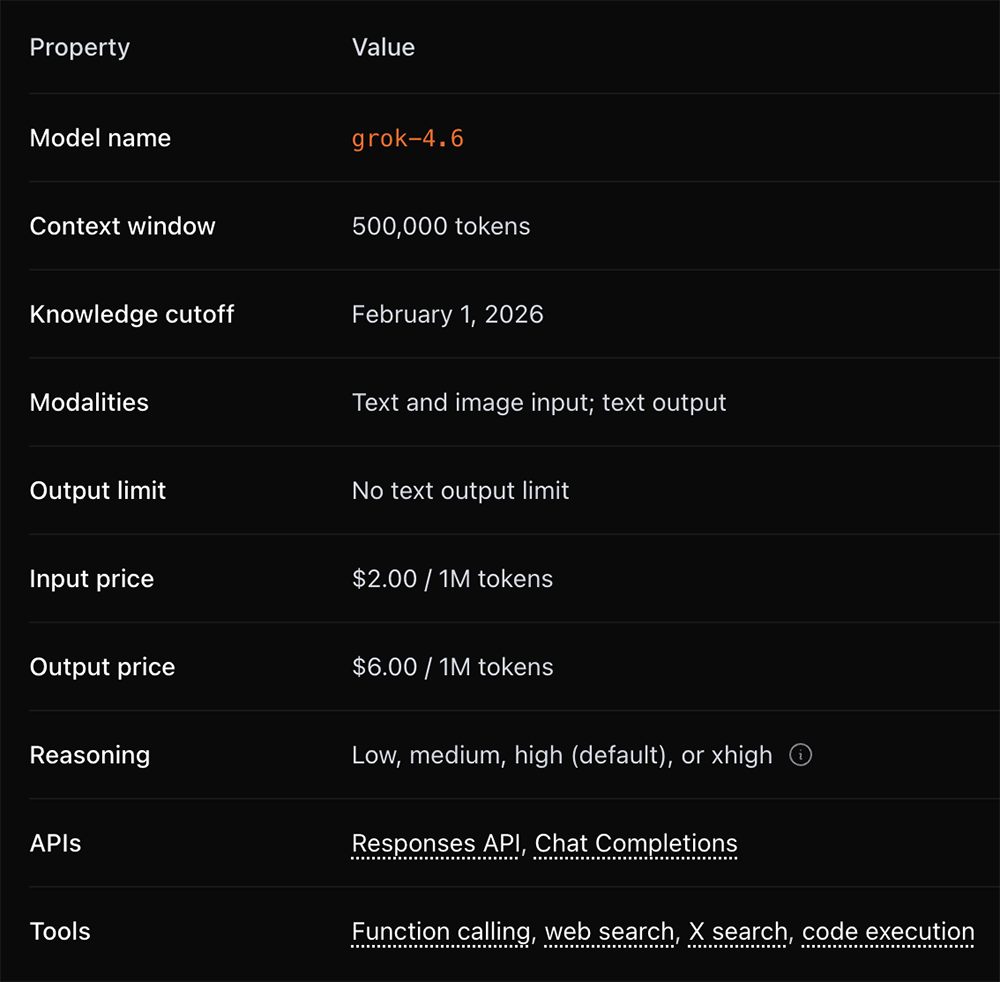Open the code execution link
Viewport: 1000px width, 982px height.
tap(888, 932)
